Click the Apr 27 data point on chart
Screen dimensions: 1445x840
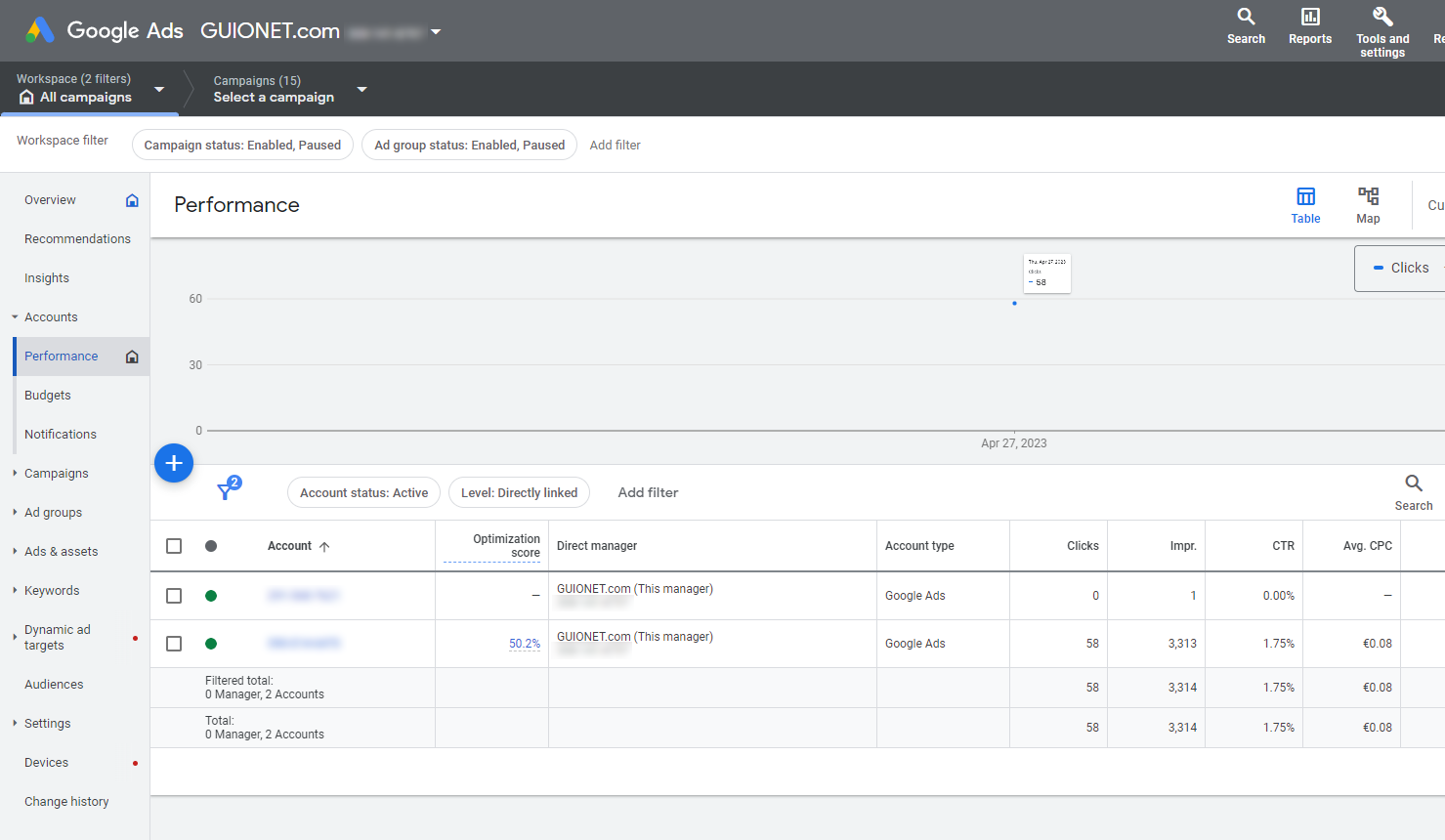click(1014, 304)
